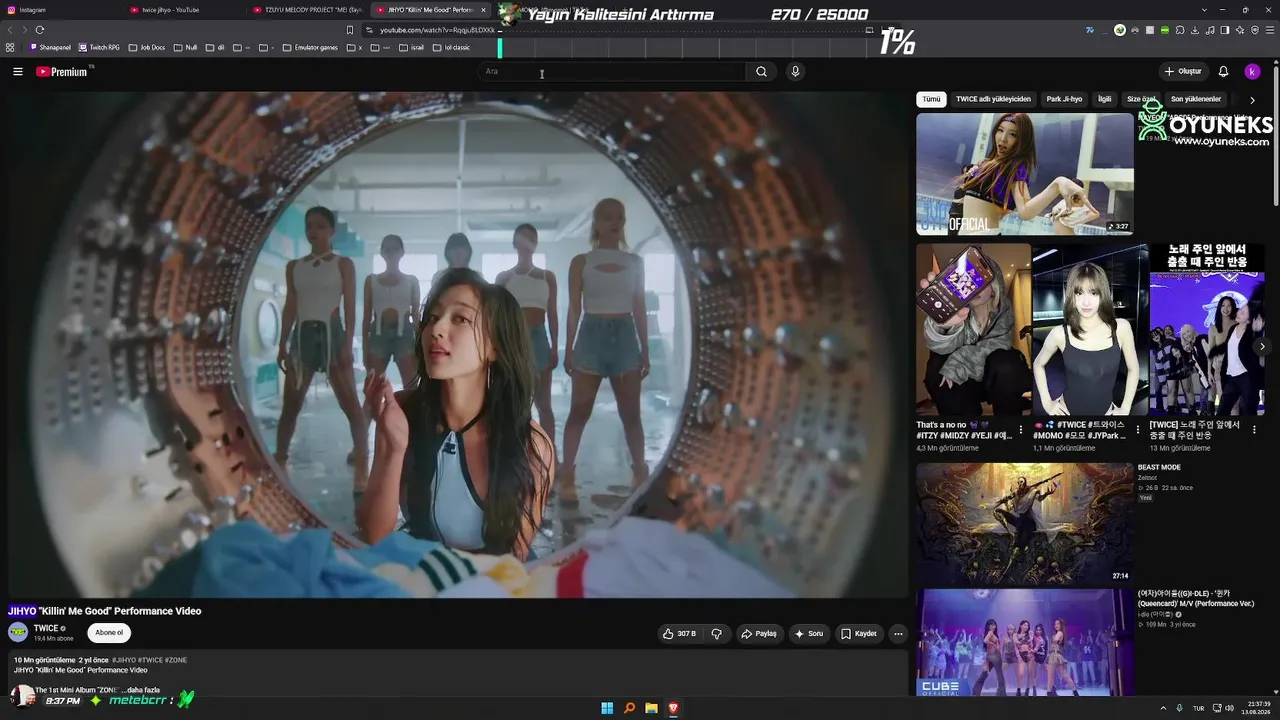Open the Windows Start menu
Screen dimensions: 1280x720
point(607,708)
